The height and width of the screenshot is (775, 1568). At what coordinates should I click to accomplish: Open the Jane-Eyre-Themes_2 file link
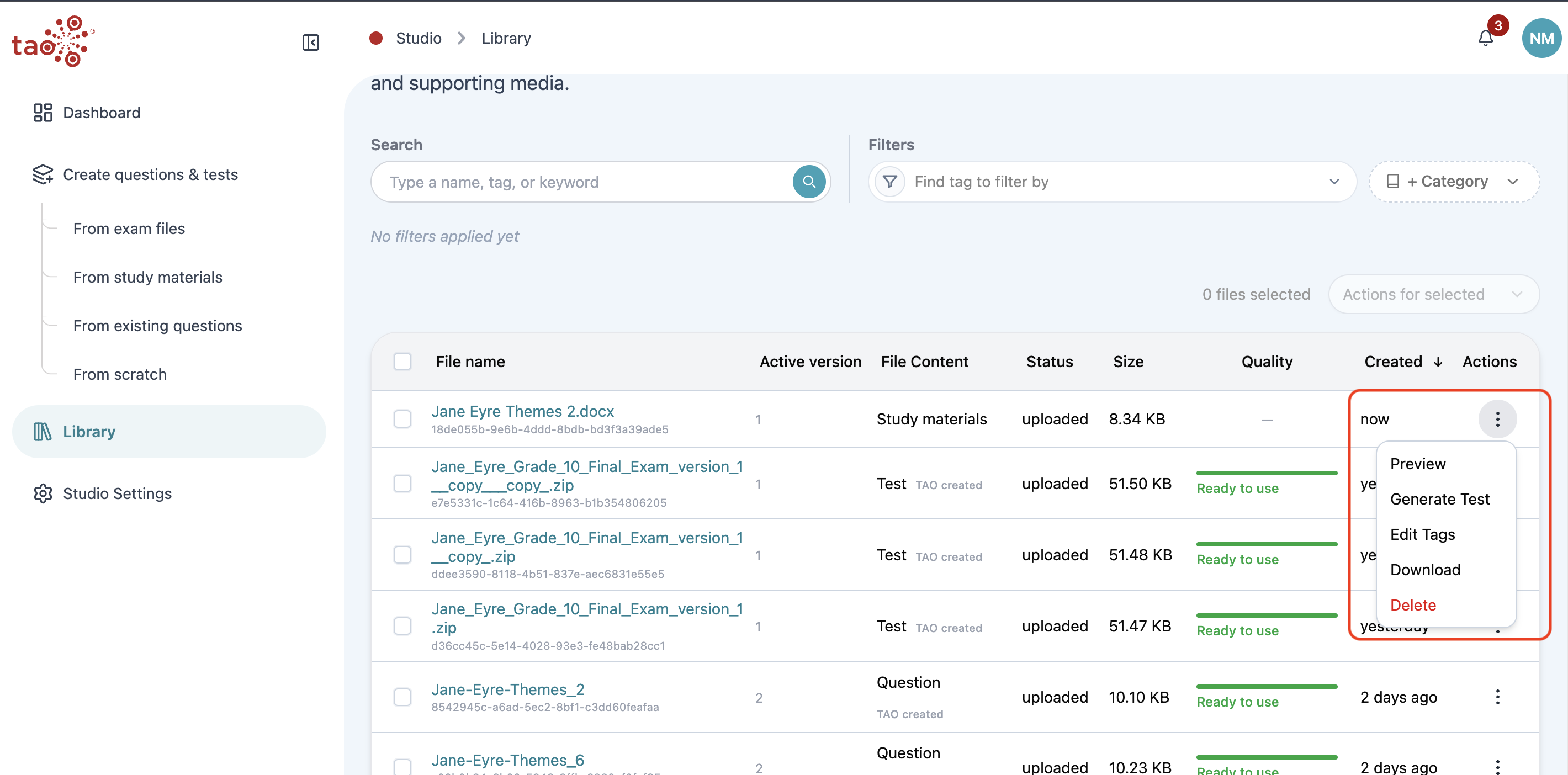pyautogui.click(x=507, y=689)
